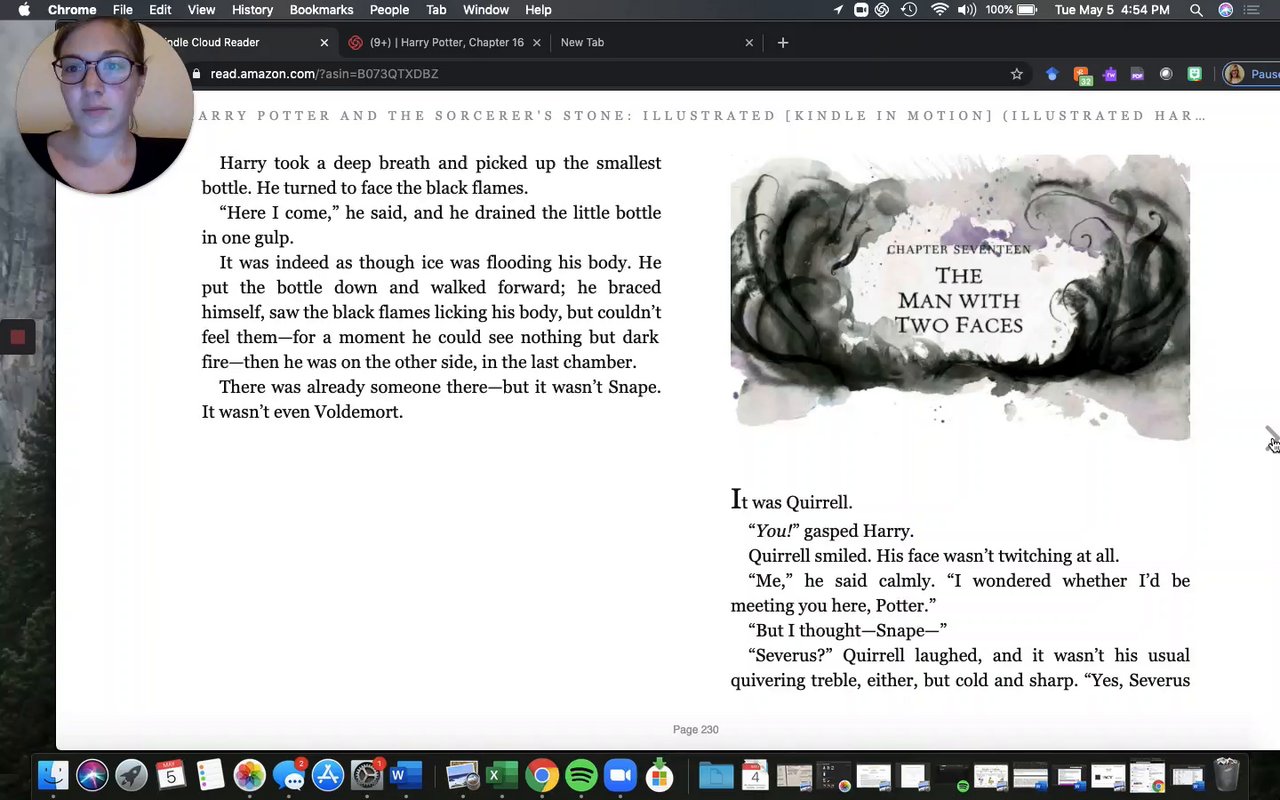
Task: Open the Apple menu
Action: [x=24, y=10]
